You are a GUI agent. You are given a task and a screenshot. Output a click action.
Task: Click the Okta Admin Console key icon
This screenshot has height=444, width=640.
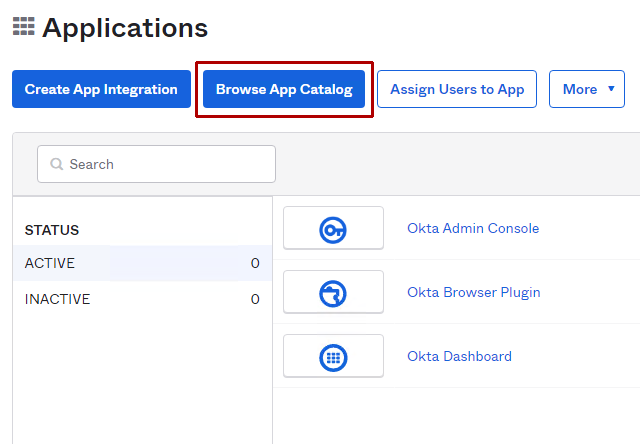333,229
